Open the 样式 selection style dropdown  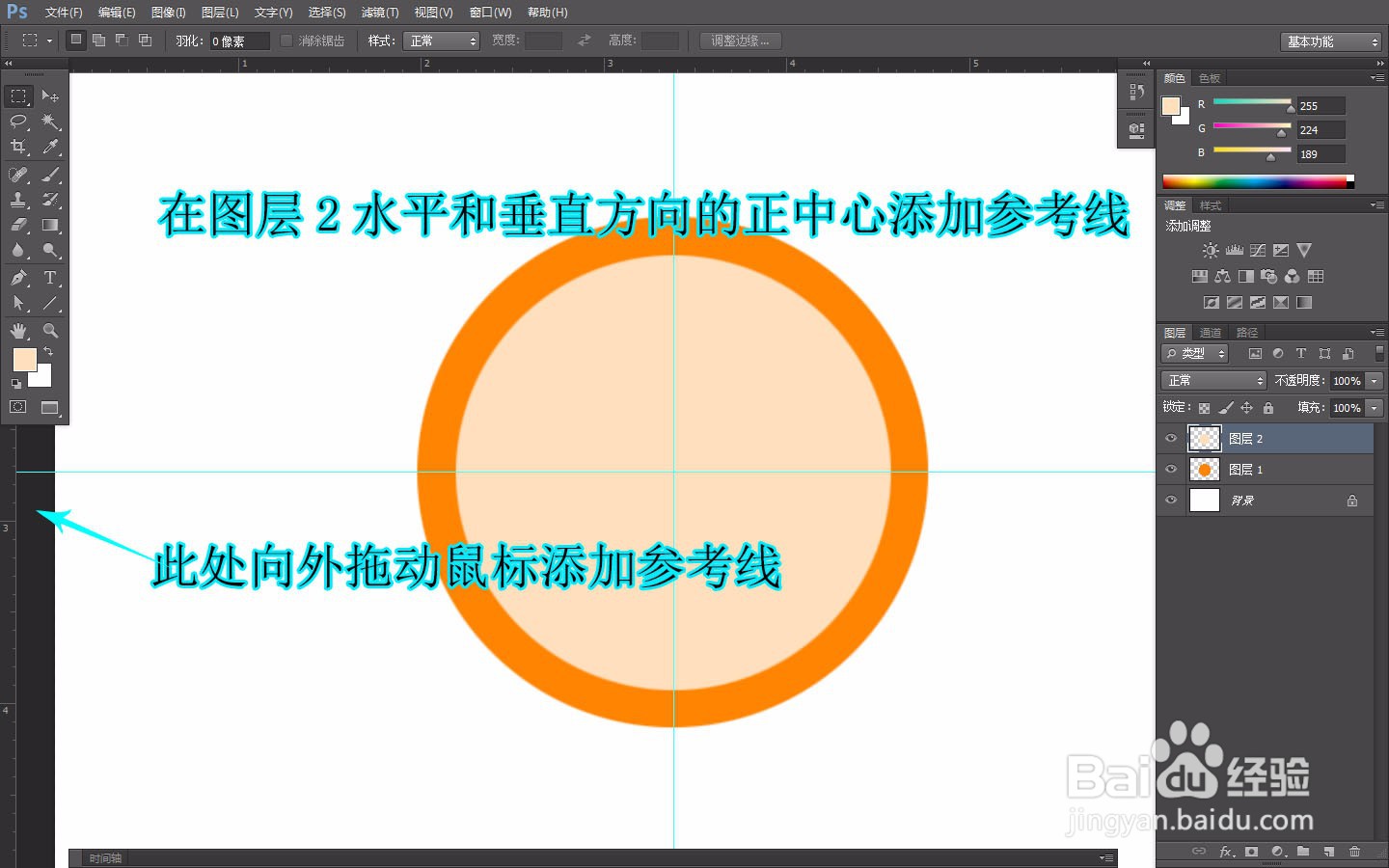pos(441,41)
